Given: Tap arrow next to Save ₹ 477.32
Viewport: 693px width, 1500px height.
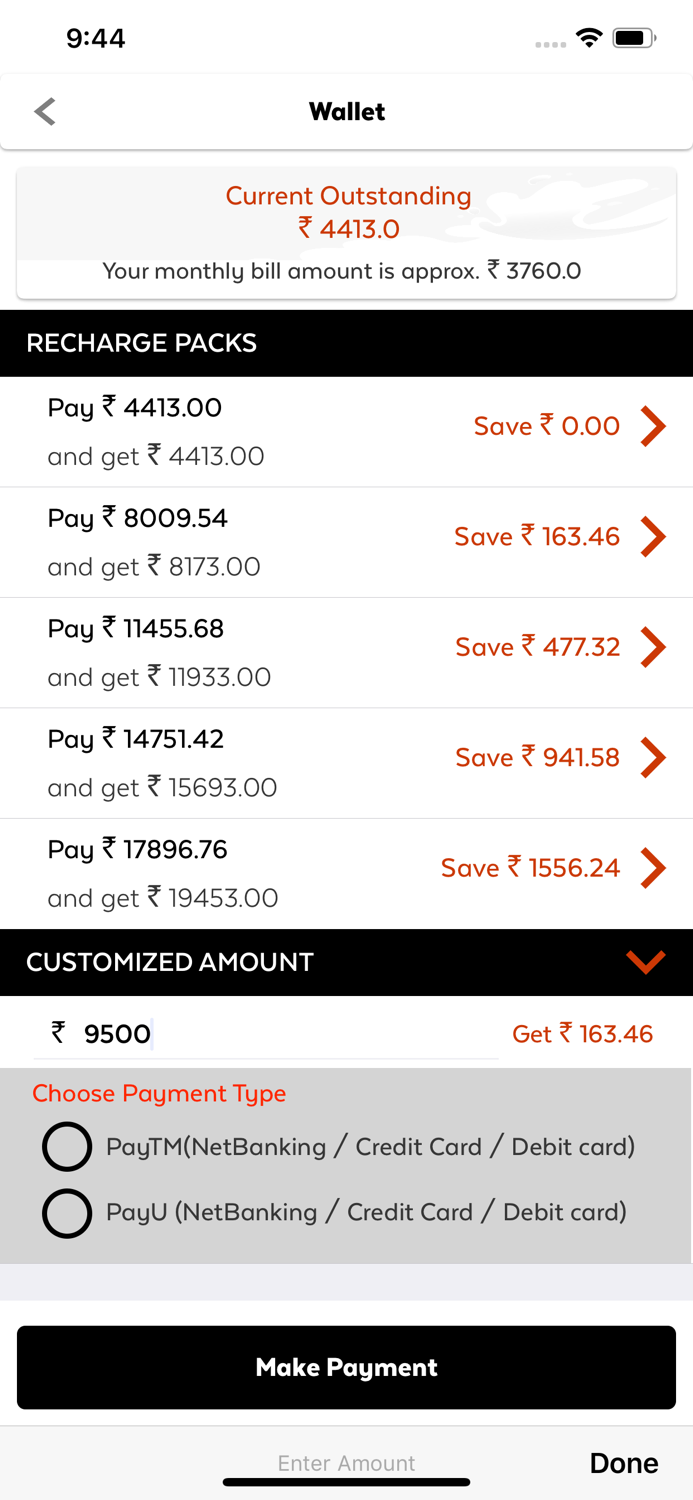Looking at the screenshot, I should point(653,647).
